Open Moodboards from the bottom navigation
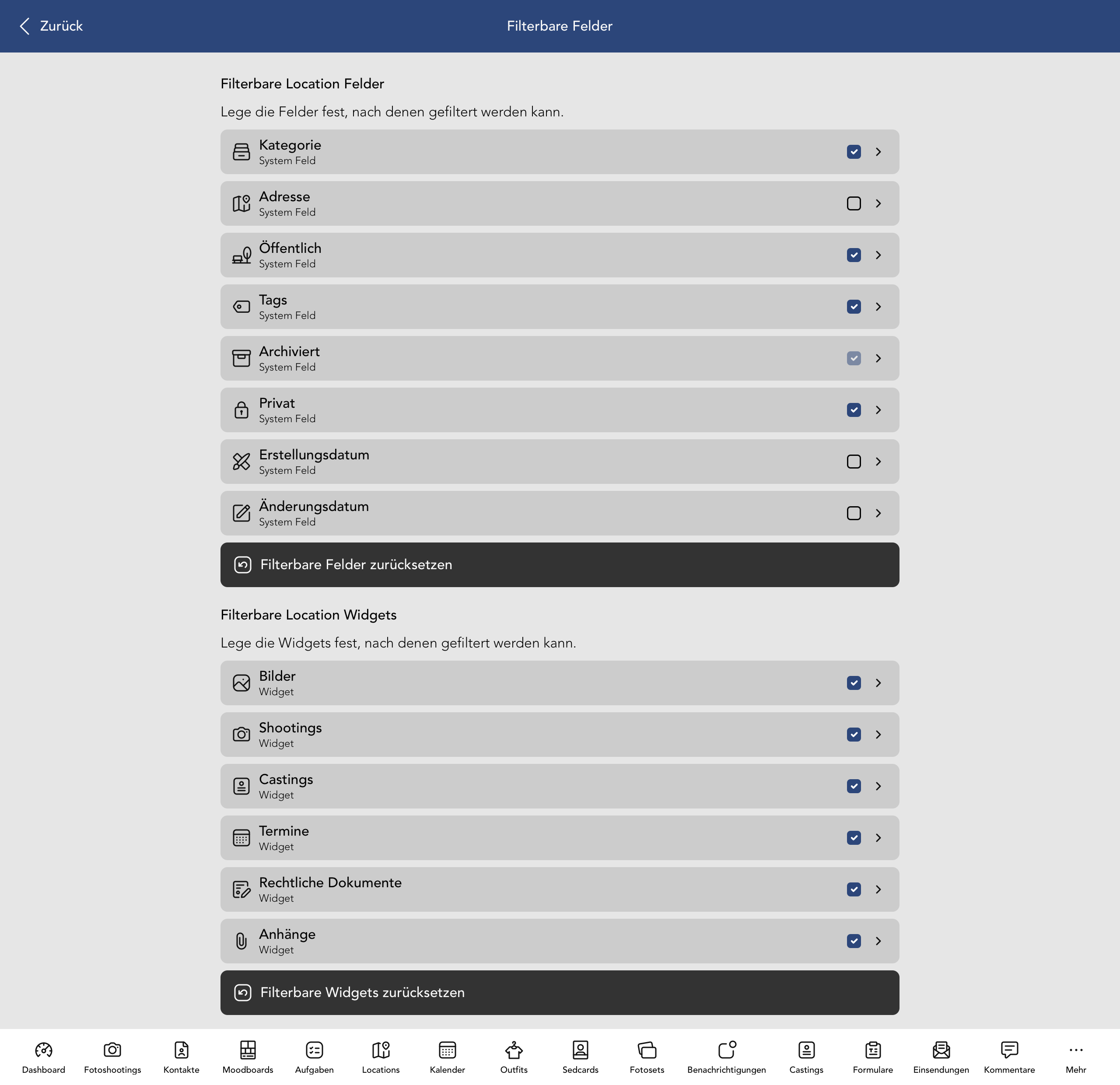Image resolution: width=1120 pixels, height=1085 pixels. (248, 1056)
